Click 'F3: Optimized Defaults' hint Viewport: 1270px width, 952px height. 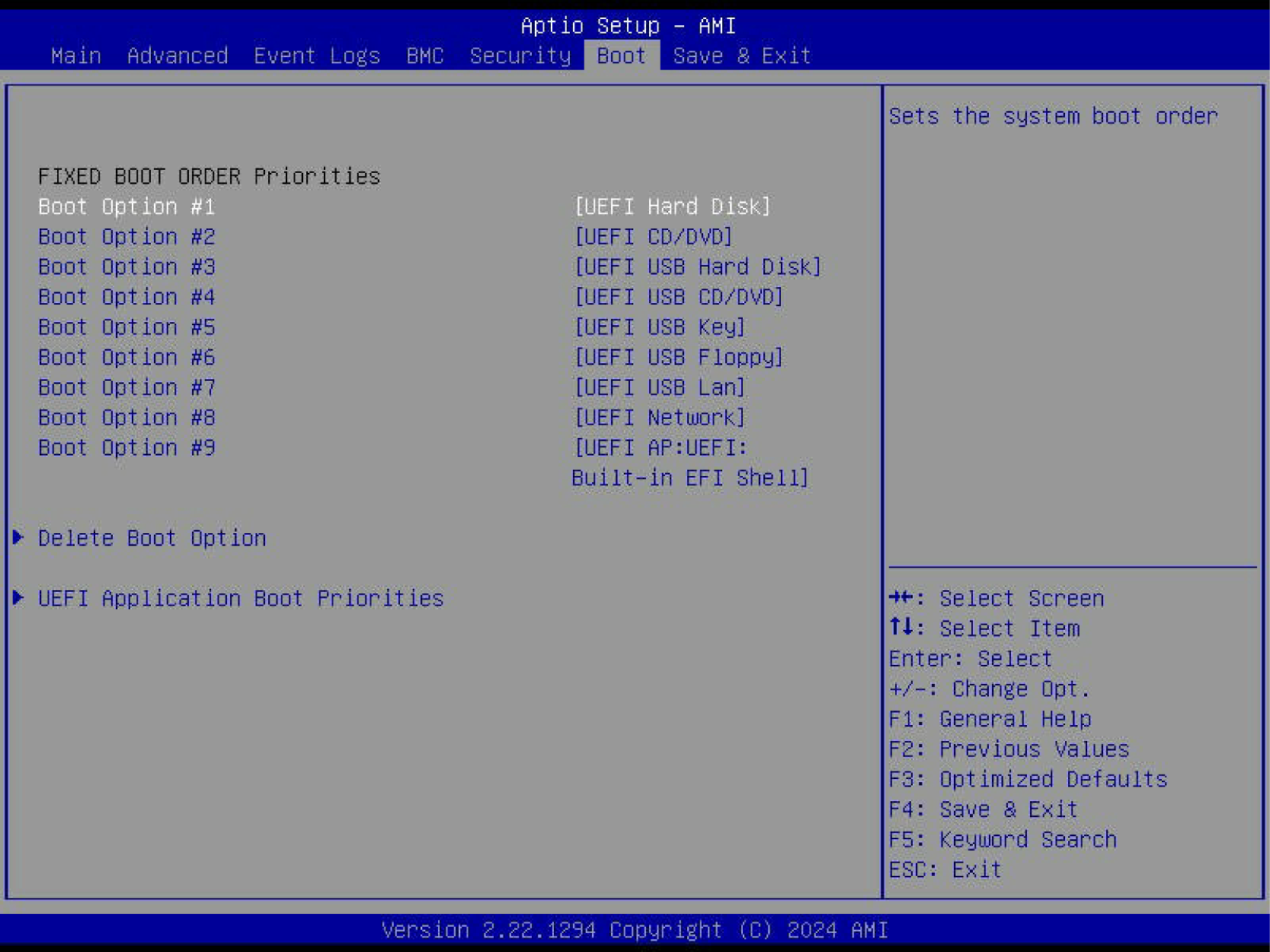(1028, 779)
